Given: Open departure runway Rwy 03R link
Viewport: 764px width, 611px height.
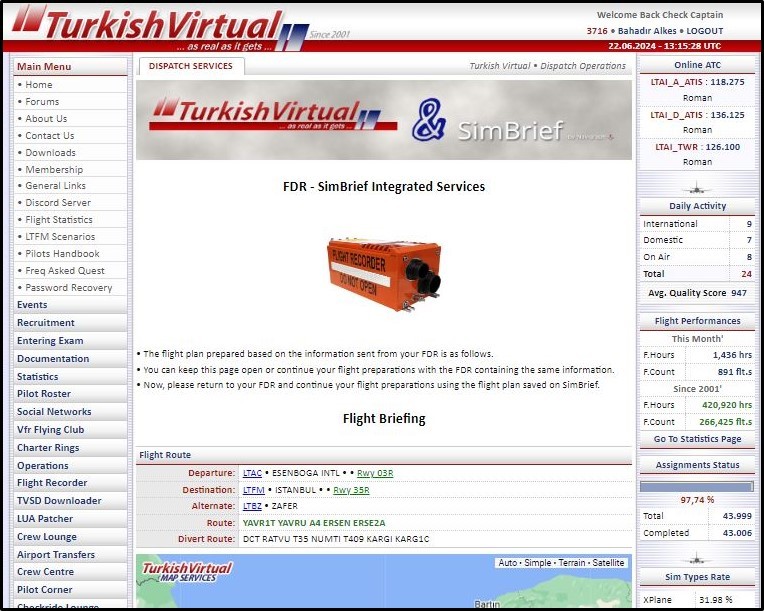Looking at the screenshot, I should point(375,473).
